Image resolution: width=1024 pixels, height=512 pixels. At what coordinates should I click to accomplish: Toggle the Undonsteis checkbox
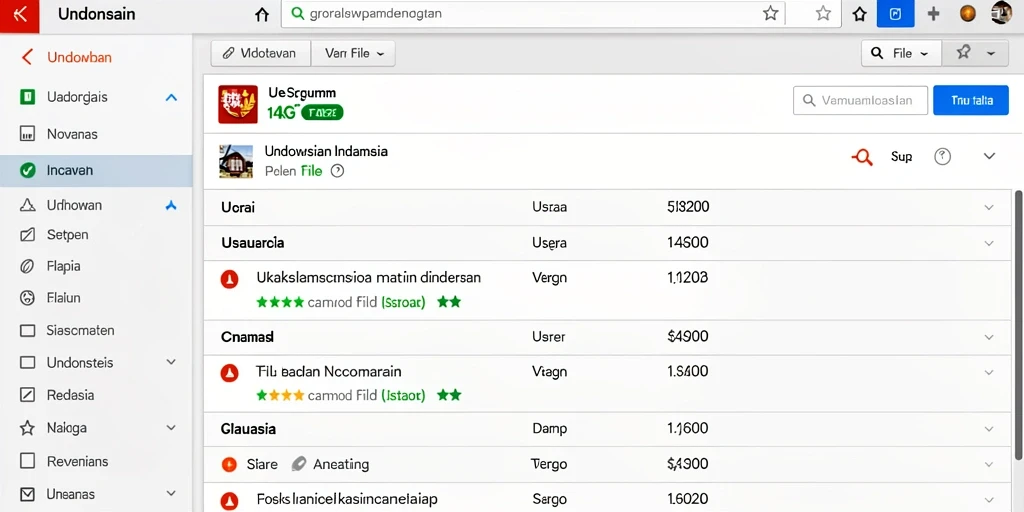click(27, 362)
